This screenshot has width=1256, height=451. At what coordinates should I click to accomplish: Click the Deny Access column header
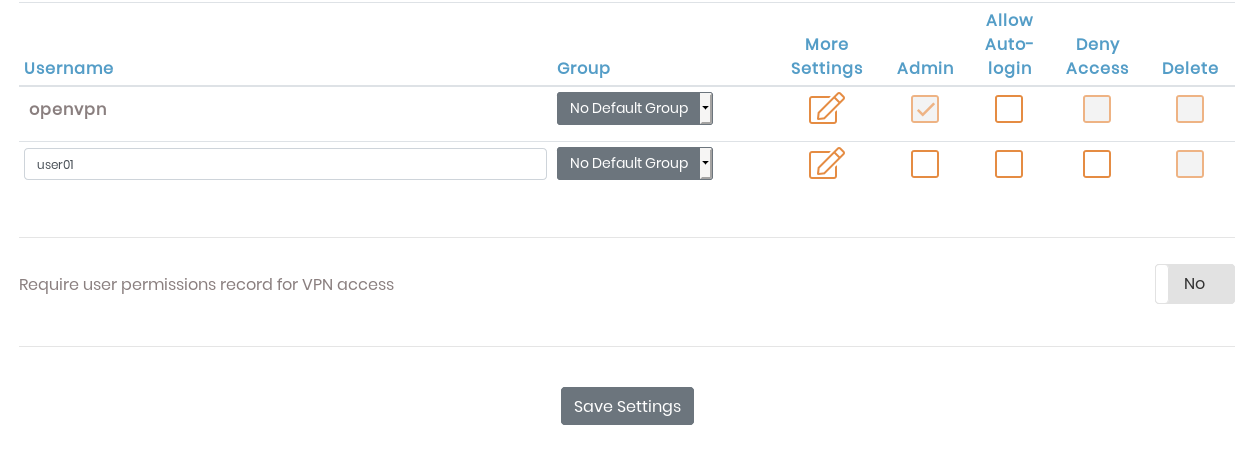(x=1097, y=56)
